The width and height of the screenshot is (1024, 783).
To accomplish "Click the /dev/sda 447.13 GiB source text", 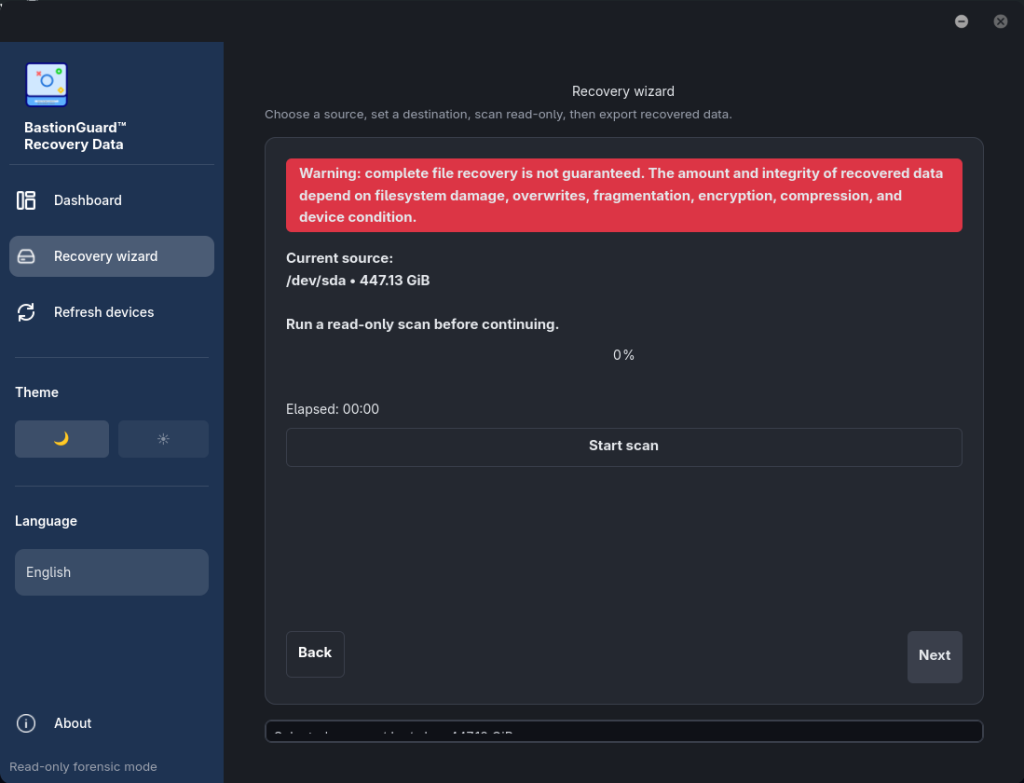I will click(358, 281).
